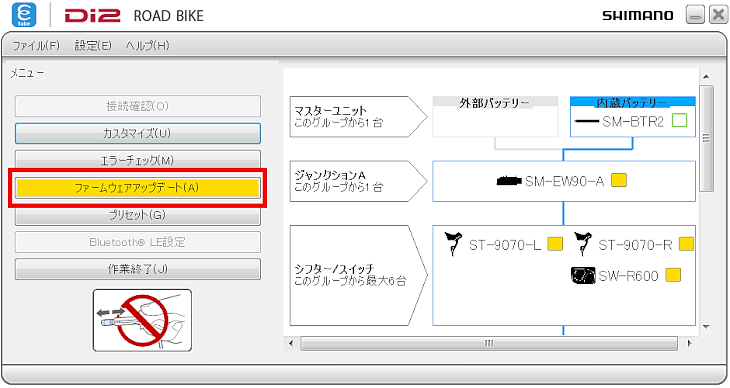
Task: Click the 内蔵バッテリー header
Action: pyautogui.click(x=633, y=102)
